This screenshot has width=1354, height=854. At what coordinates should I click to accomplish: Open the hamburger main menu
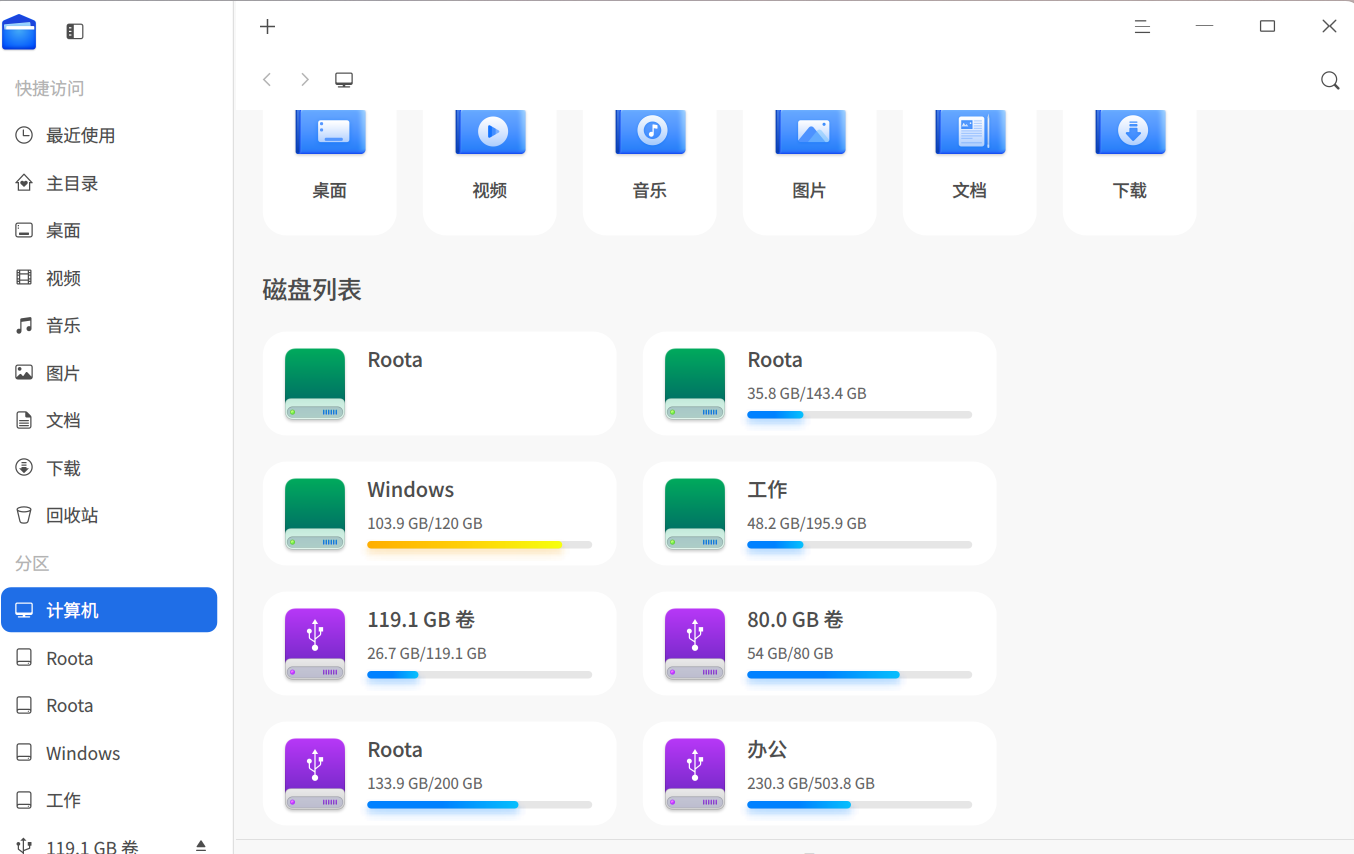pyautogui.click(x=1142, y=27)
